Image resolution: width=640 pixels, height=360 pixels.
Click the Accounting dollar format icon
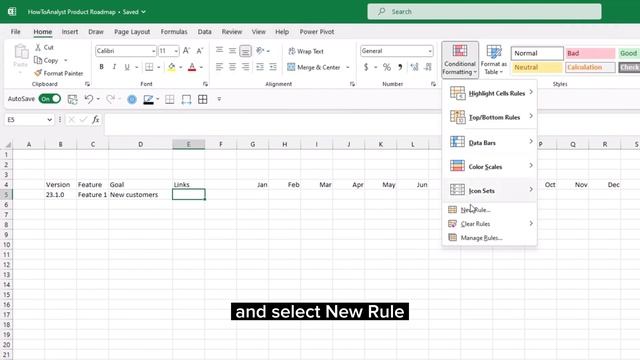366,67
